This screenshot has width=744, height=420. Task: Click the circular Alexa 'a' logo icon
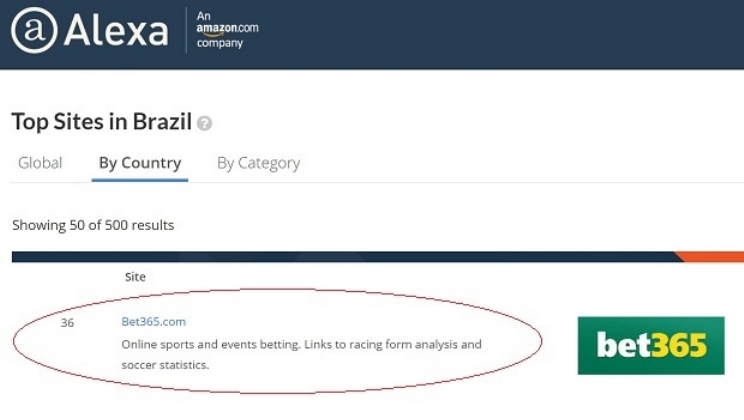32,31
